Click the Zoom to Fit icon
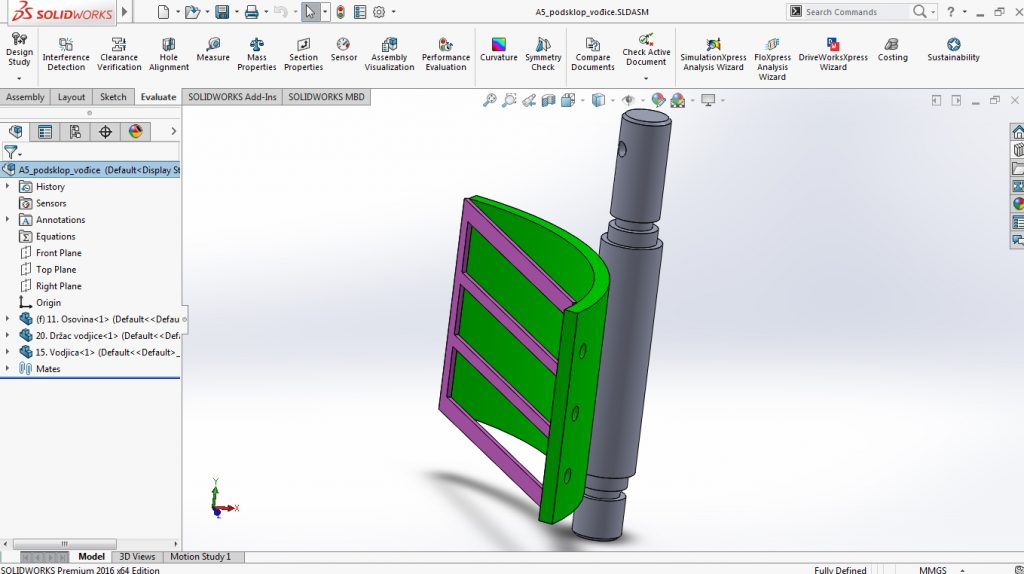Screen dimensions: 1024x574 (489, 100)
